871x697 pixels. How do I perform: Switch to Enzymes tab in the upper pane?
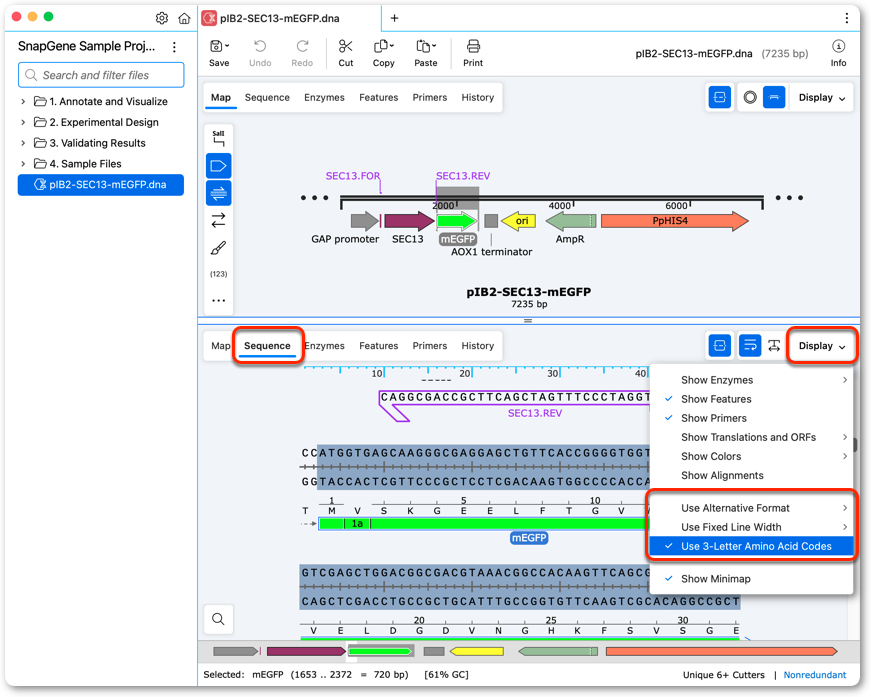[x=324, y=98]
